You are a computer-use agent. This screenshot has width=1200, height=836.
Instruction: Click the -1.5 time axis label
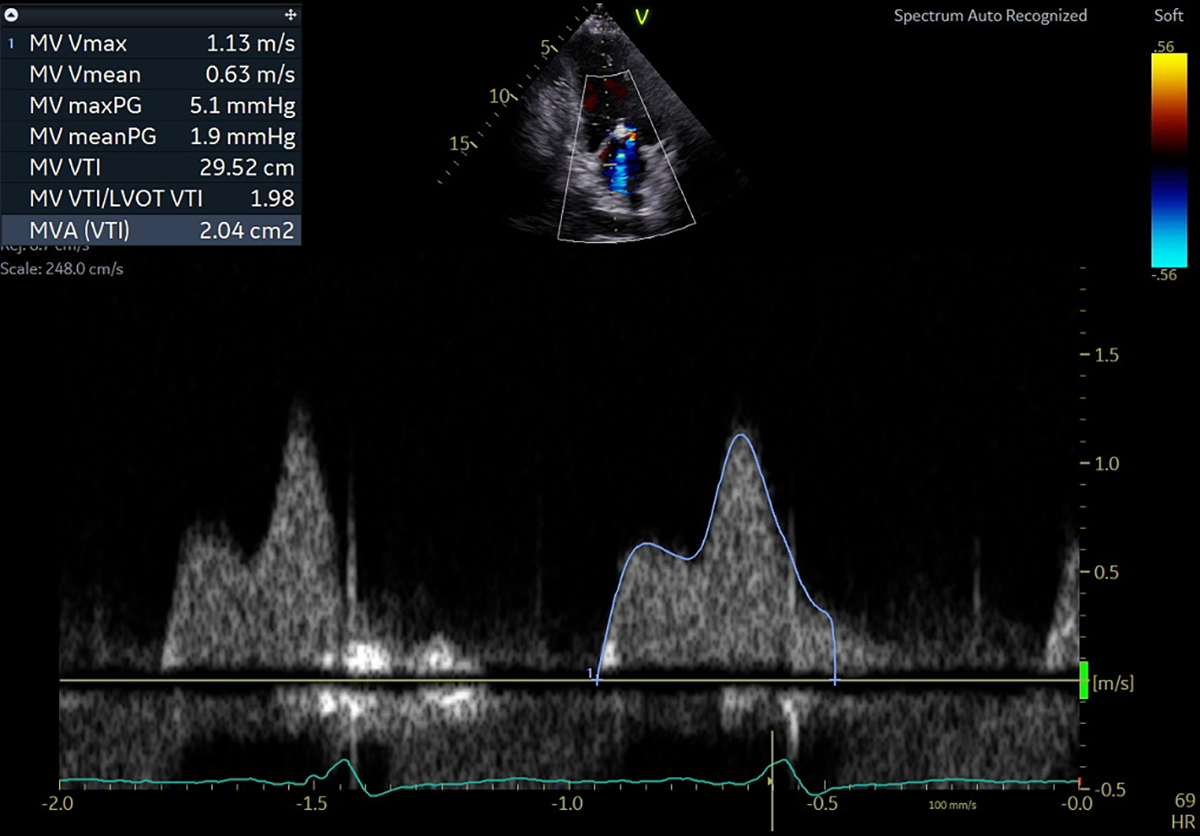tap(314, 803)
